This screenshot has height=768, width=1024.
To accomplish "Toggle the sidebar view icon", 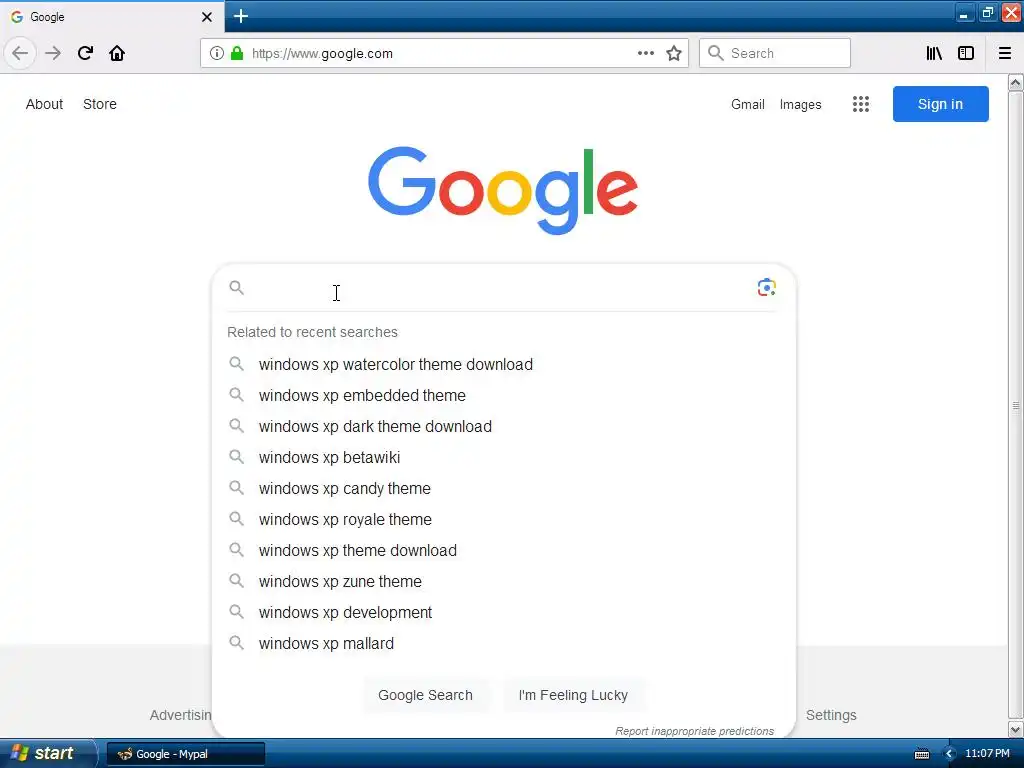I will (x=966, y=53).
